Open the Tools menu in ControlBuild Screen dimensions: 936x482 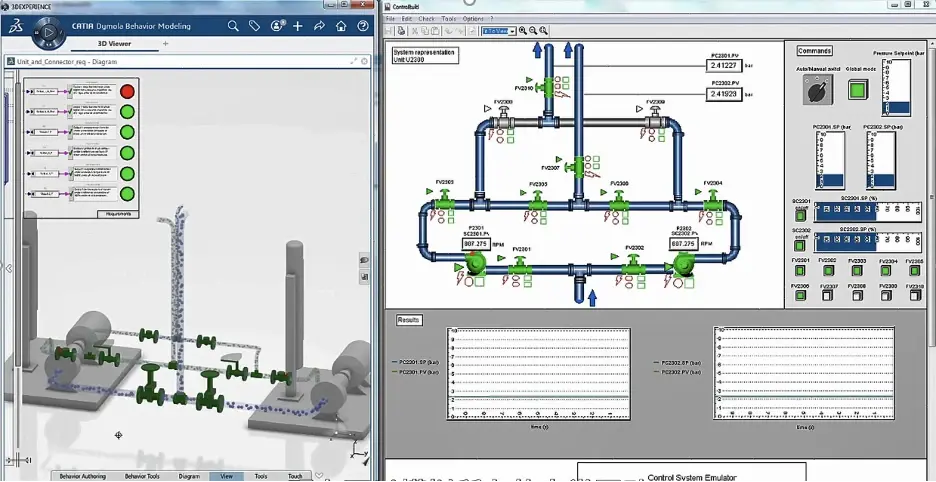tap(448, 19)
